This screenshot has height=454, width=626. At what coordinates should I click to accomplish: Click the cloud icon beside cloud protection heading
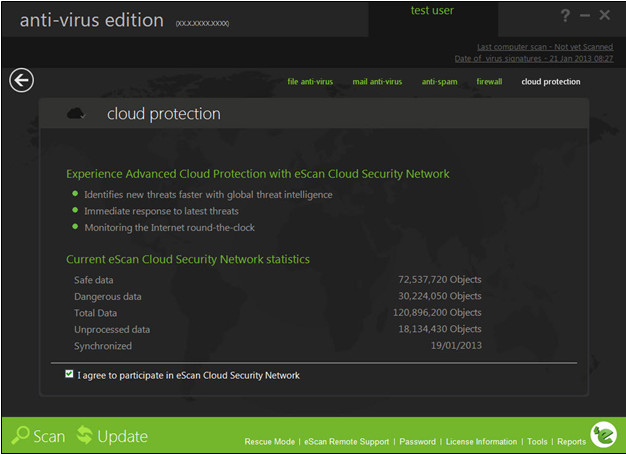point(76,114)
